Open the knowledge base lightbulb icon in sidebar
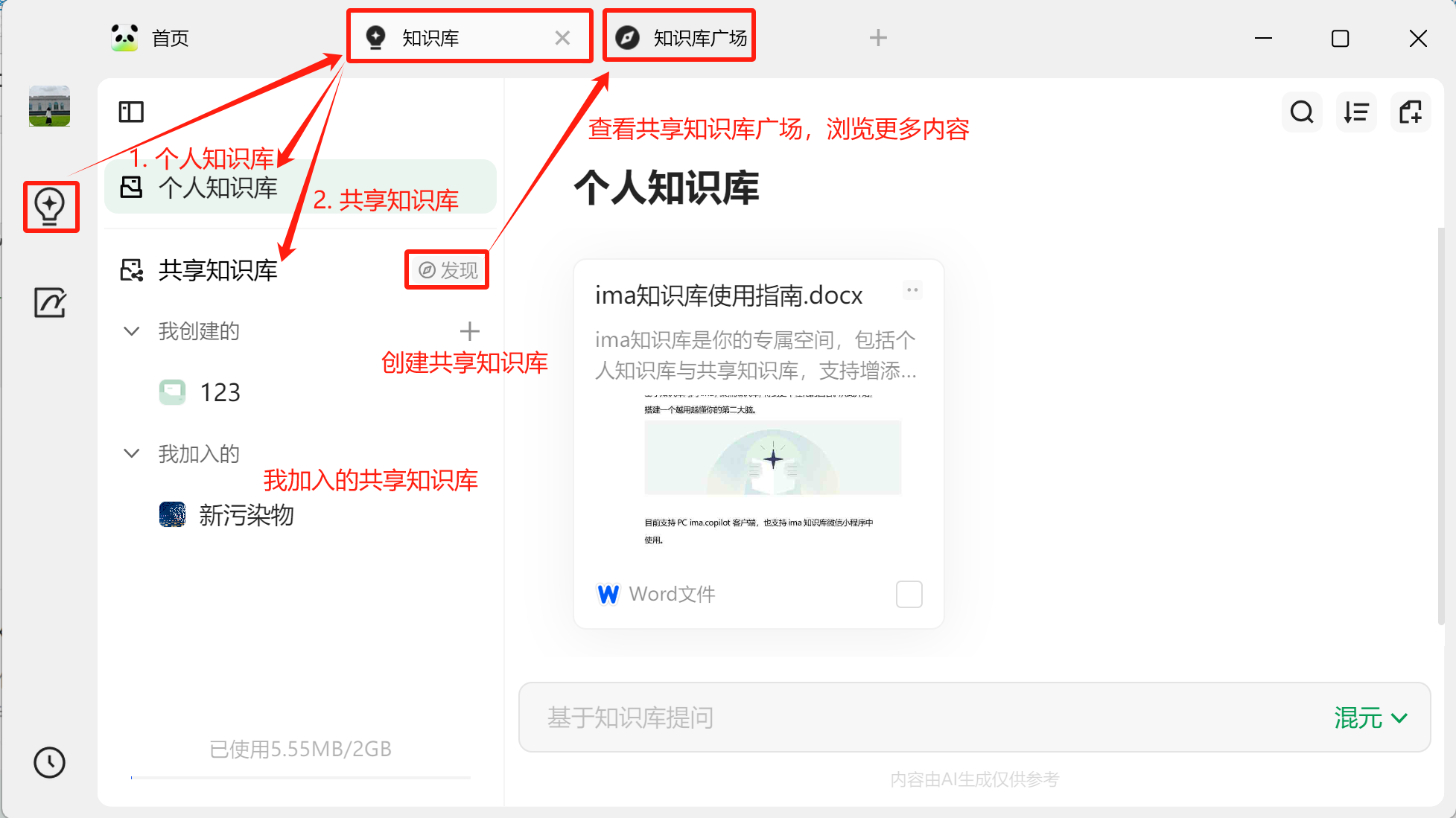The image size is (1456, 818). pyautogui.click(x=50, y=207)
